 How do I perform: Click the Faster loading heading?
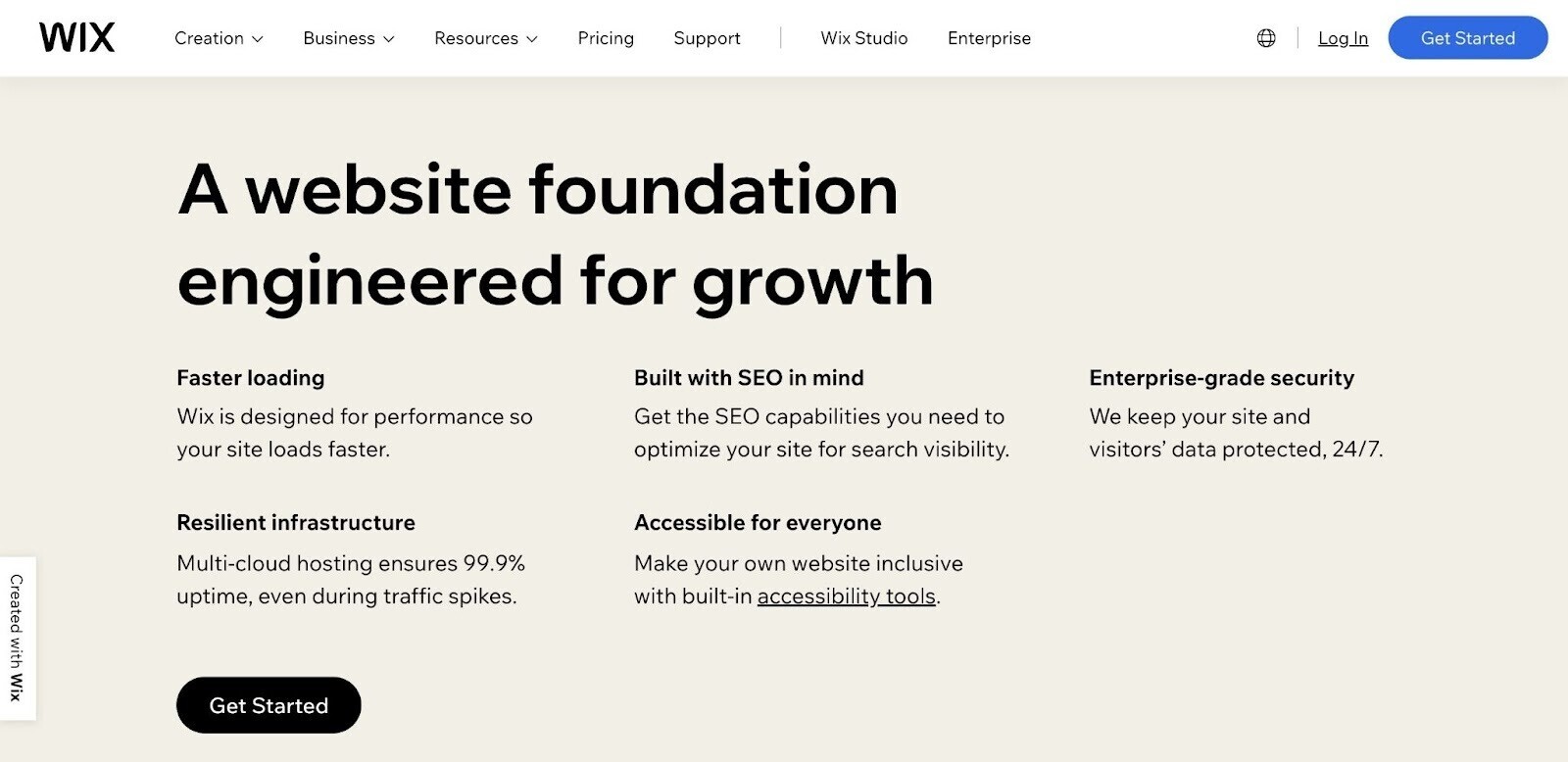251,378
